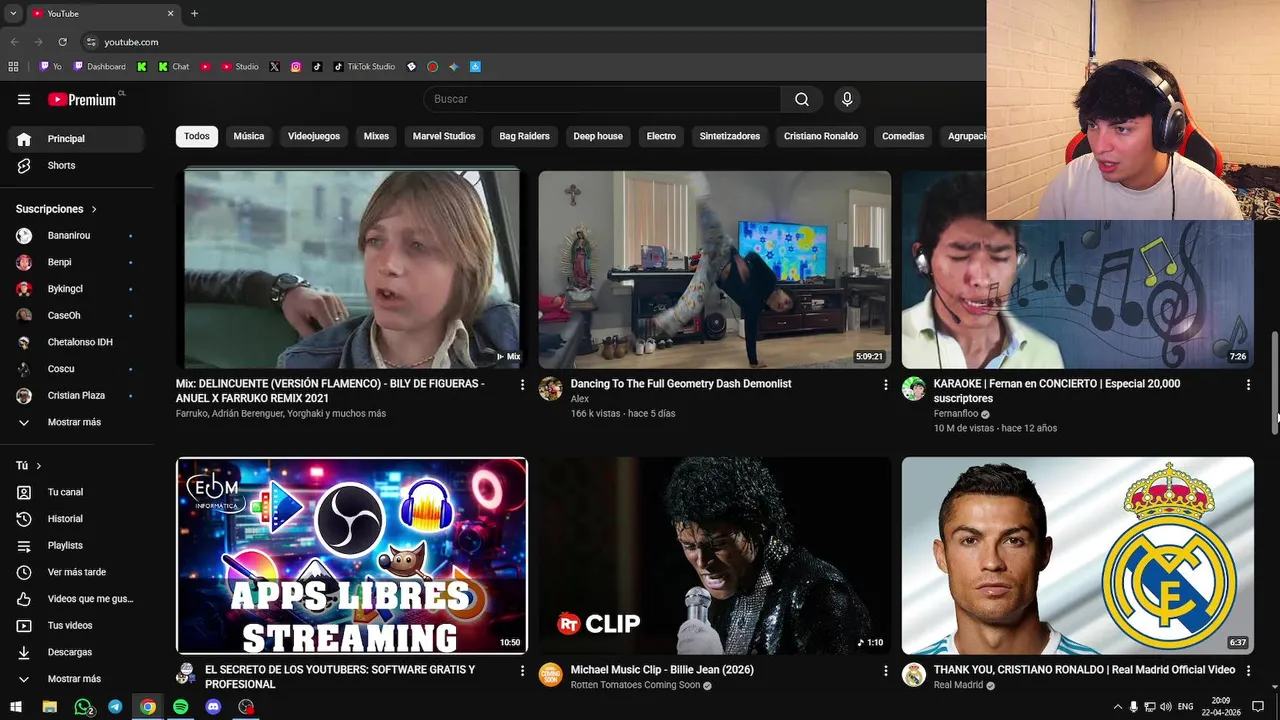Select the Música filter chip

pos(249,136)
